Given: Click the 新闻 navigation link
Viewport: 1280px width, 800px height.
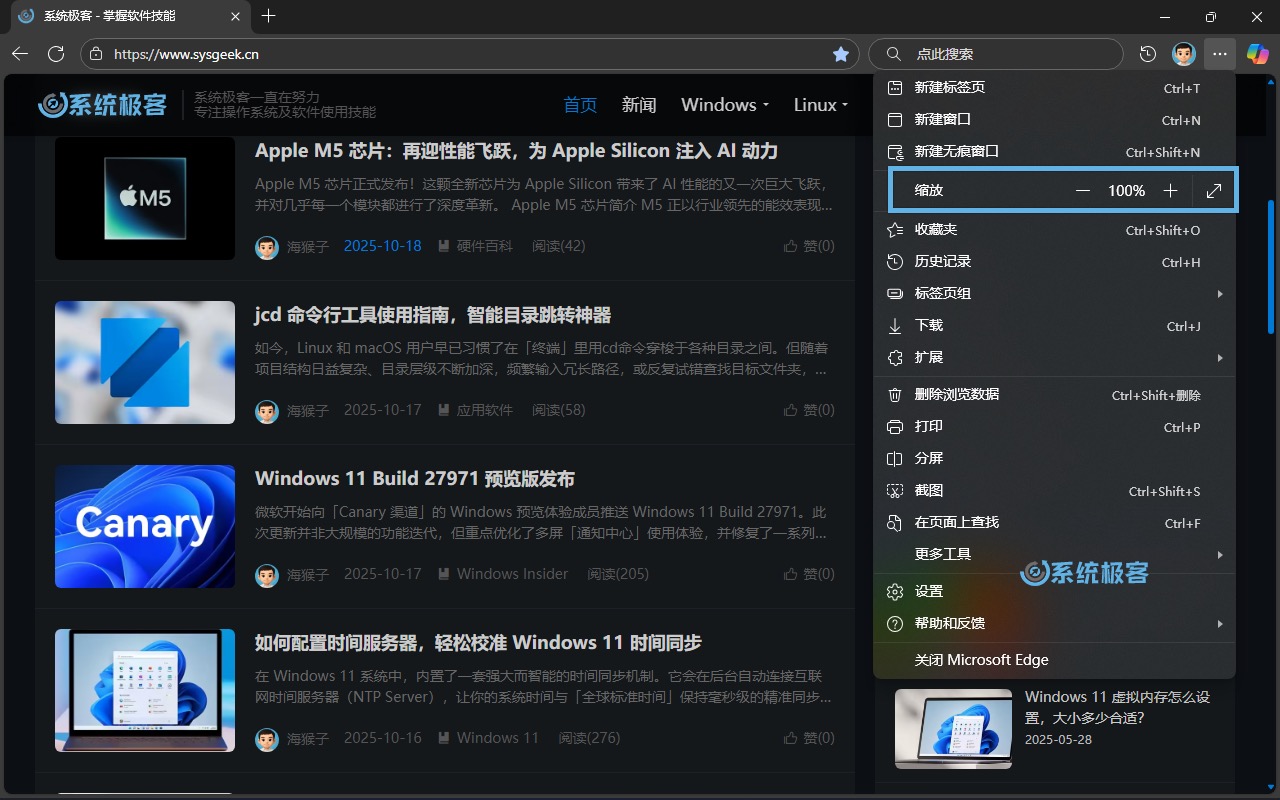Looking at the screenshot, I should [639, 105].
